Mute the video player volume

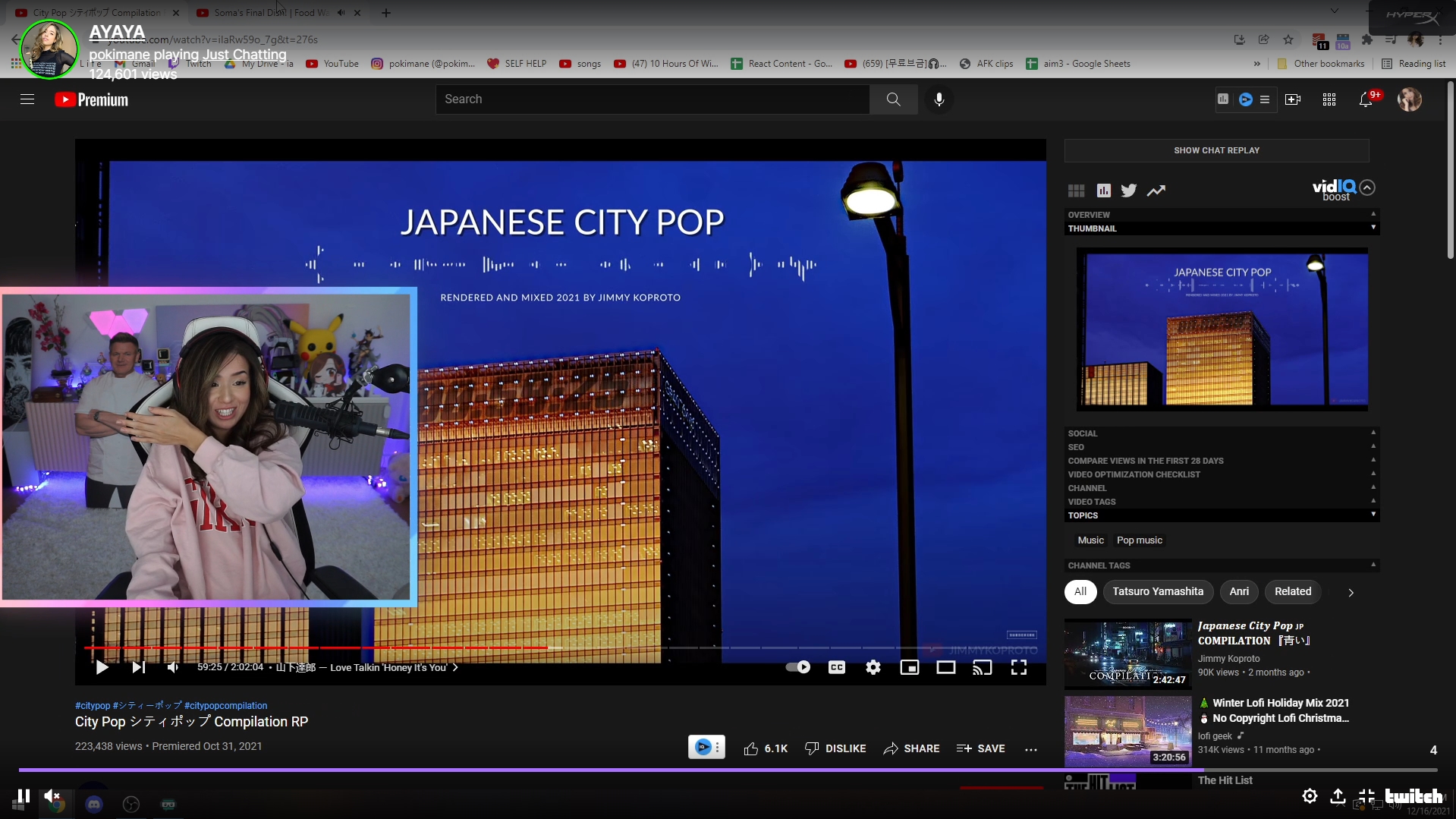tap(173, 667)
